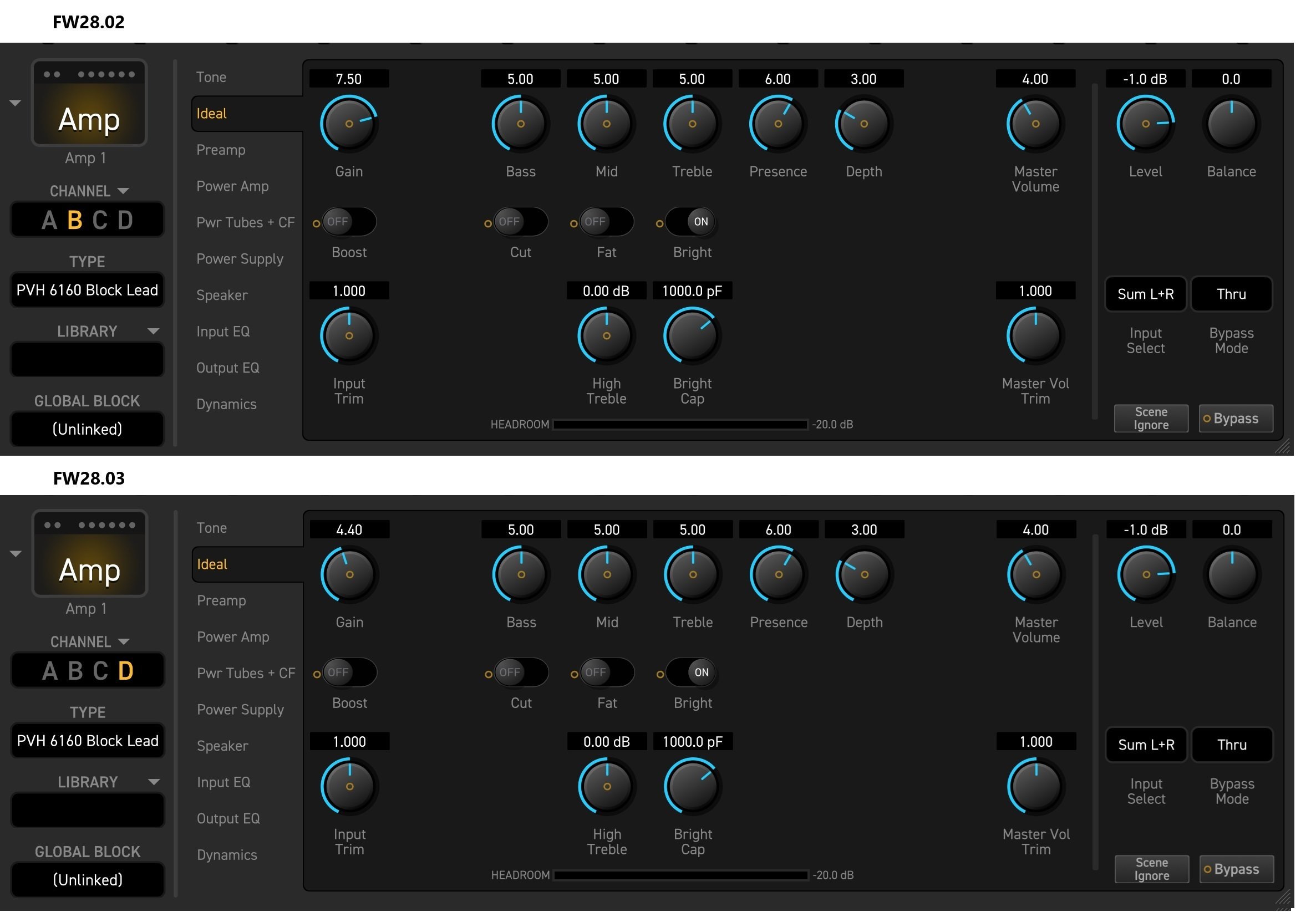The width and height of the screenshot is (1316, 912).
Task: Click the Treble knob in FW28.02 panel
Action: [692, 124]
